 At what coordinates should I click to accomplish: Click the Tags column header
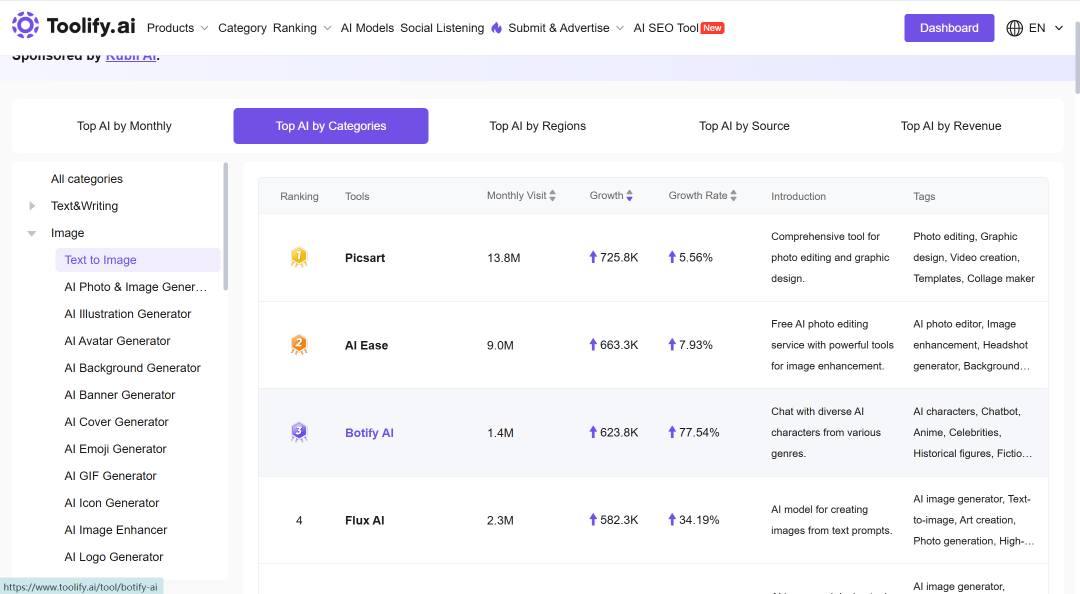(924, 196)
